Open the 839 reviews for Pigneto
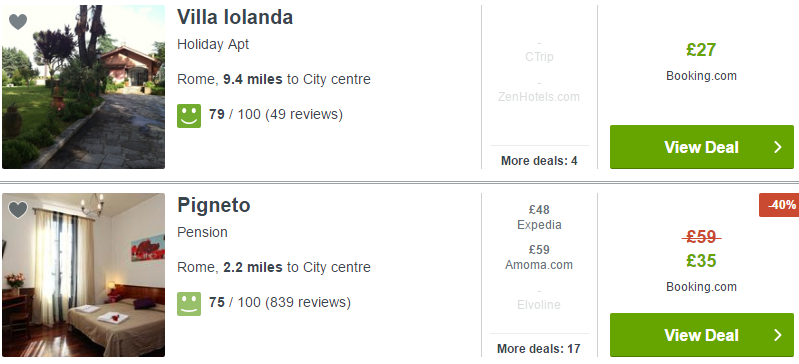Viewport: 799px width, 364px height. (308, 302)
